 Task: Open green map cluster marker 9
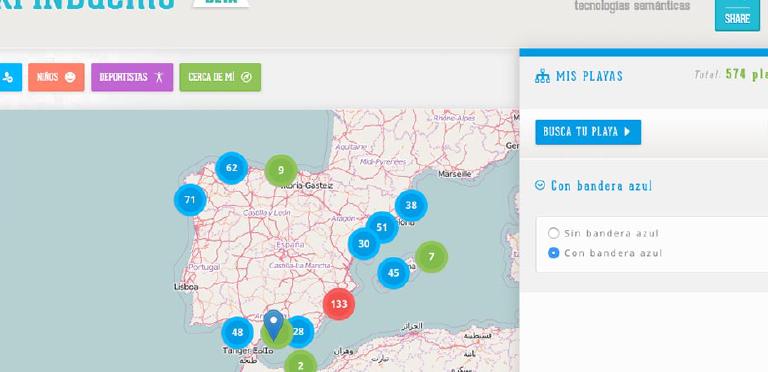[x=281, y=170]
